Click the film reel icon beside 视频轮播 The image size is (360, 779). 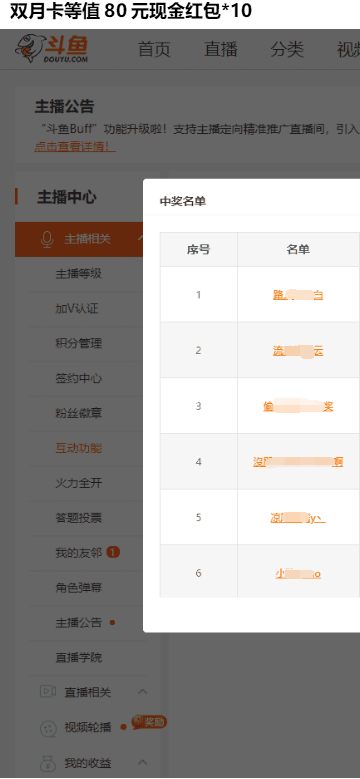pyautogui.click(x=48, y=728)
